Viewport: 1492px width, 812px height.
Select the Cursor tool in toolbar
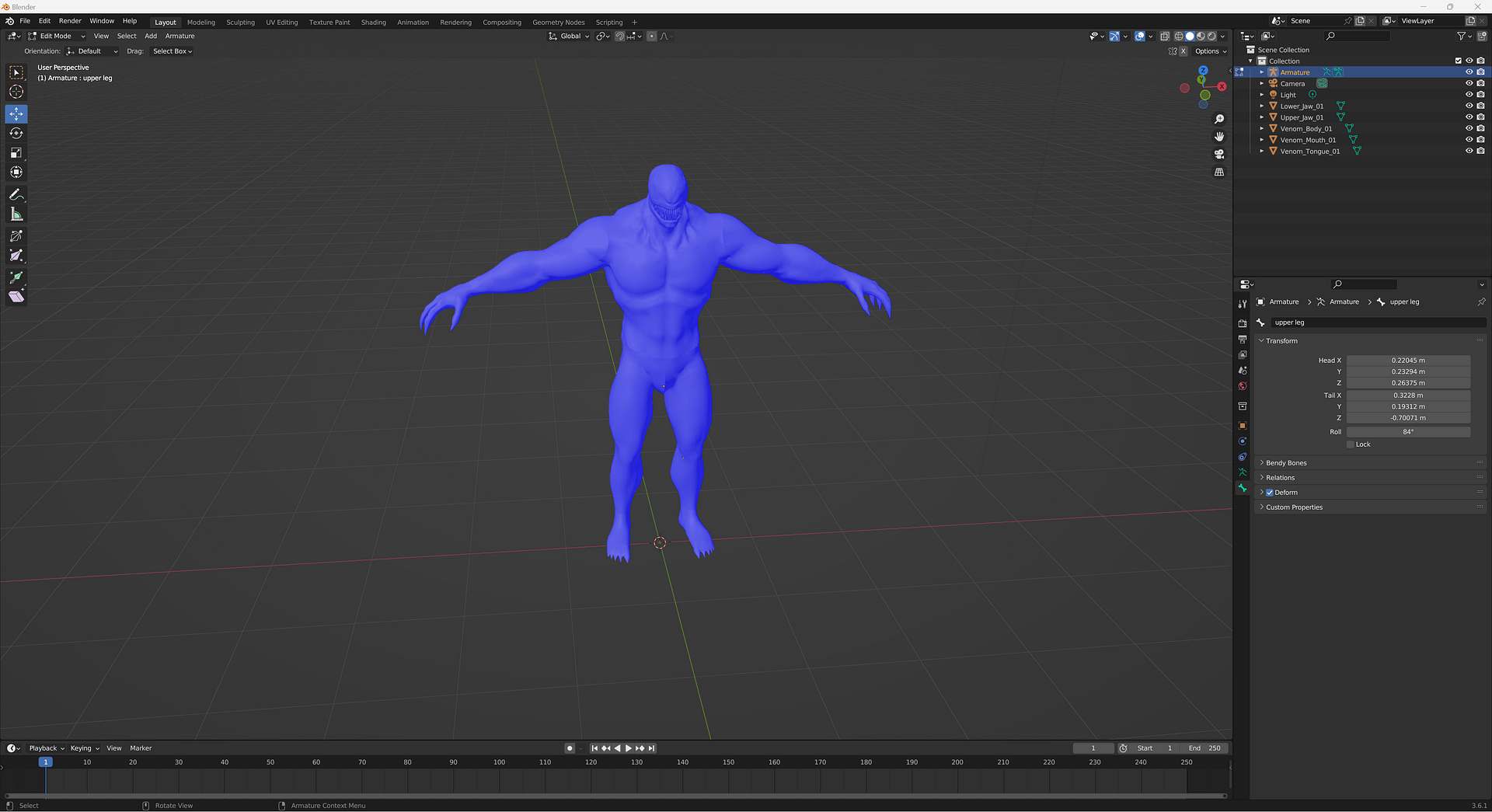pyautogui.click(x=16, y=92)
